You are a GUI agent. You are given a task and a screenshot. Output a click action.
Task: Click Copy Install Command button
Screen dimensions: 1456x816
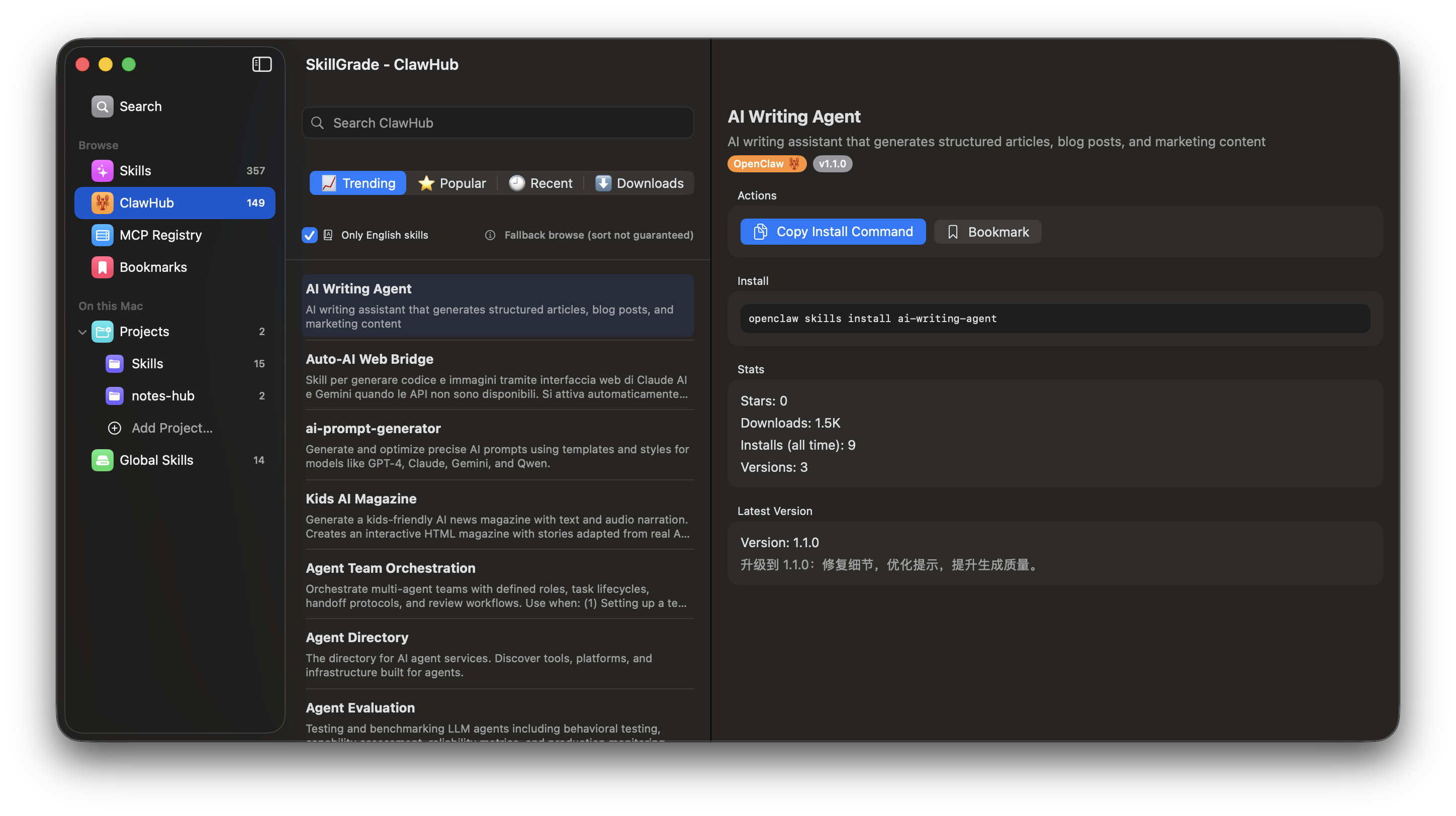pos(833,232)
